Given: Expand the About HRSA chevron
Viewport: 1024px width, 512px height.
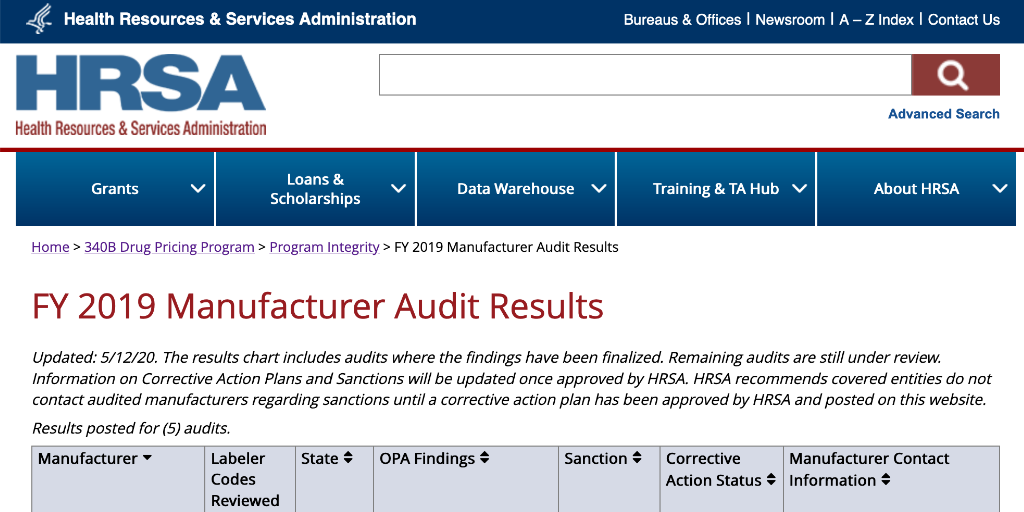Looking at the screenshot, I should [x=1000, y=189].
